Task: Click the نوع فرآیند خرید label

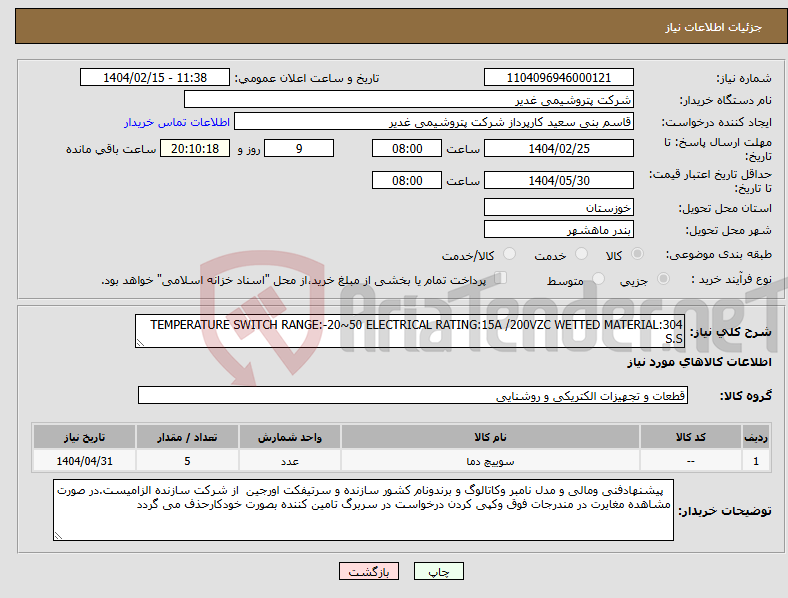Action: (731, 279)
